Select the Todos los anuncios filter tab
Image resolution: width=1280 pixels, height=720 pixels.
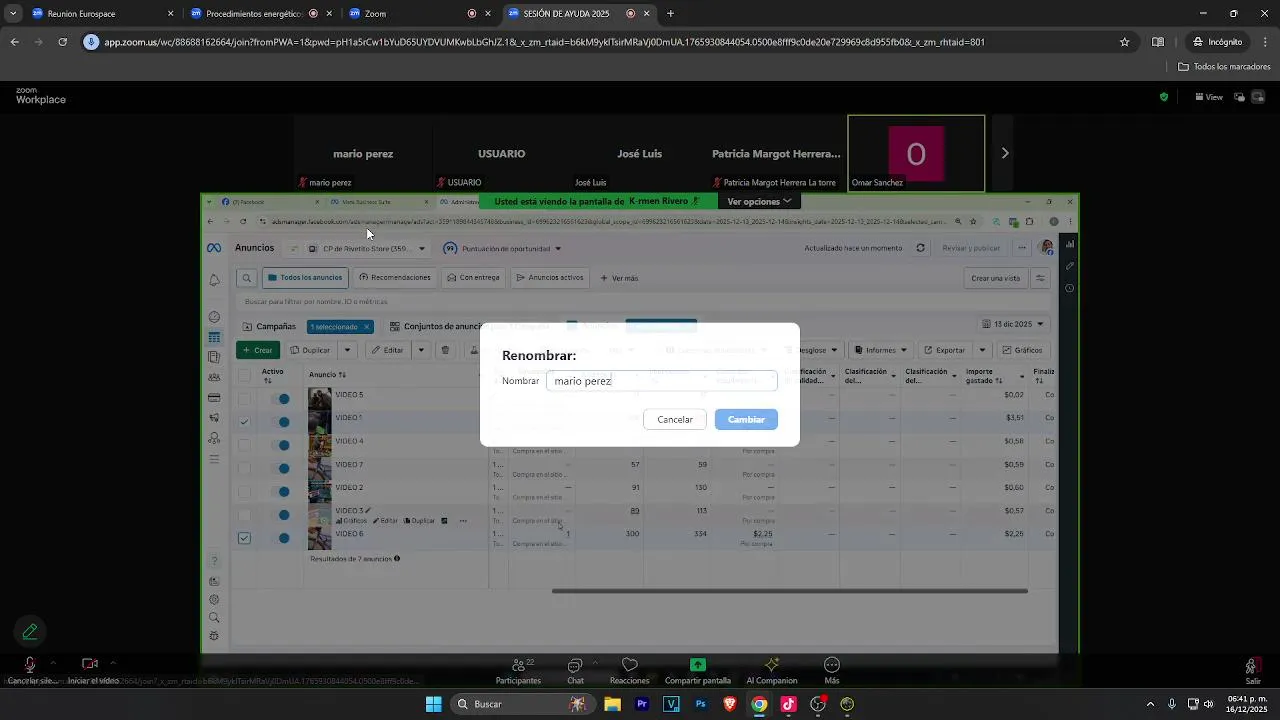click(305, 278)
